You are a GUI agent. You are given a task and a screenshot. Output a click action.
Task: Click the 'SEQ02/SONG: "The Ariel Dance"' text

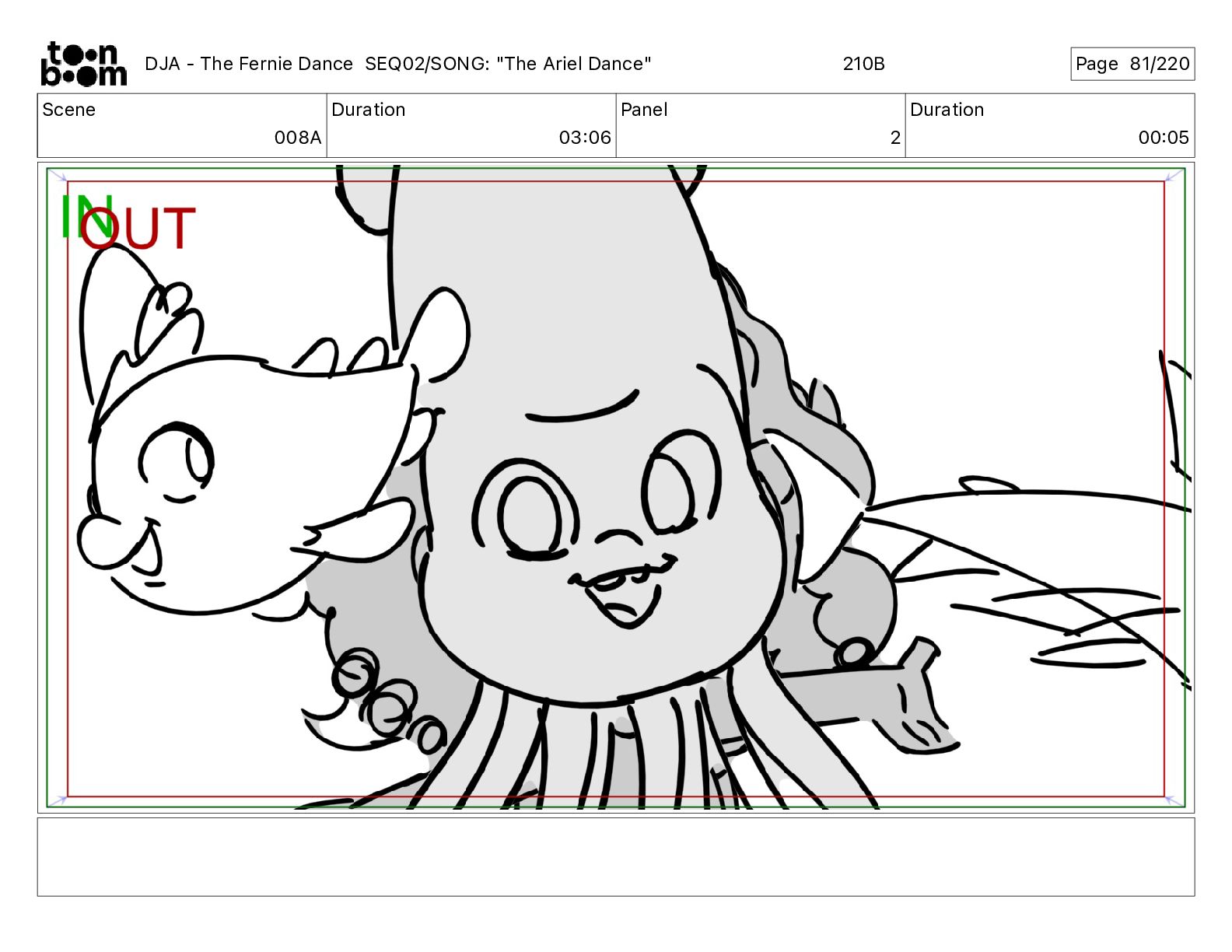[x=508, y=64]
